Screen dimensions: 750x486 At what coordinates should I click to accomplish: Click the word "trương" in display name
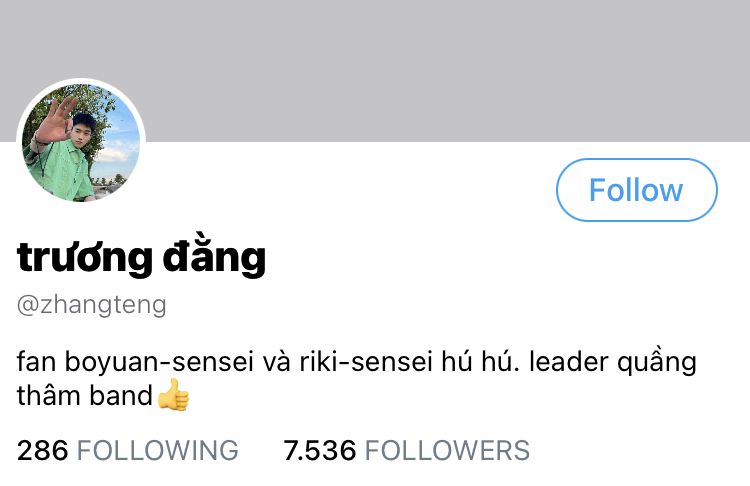click(85, 258)
